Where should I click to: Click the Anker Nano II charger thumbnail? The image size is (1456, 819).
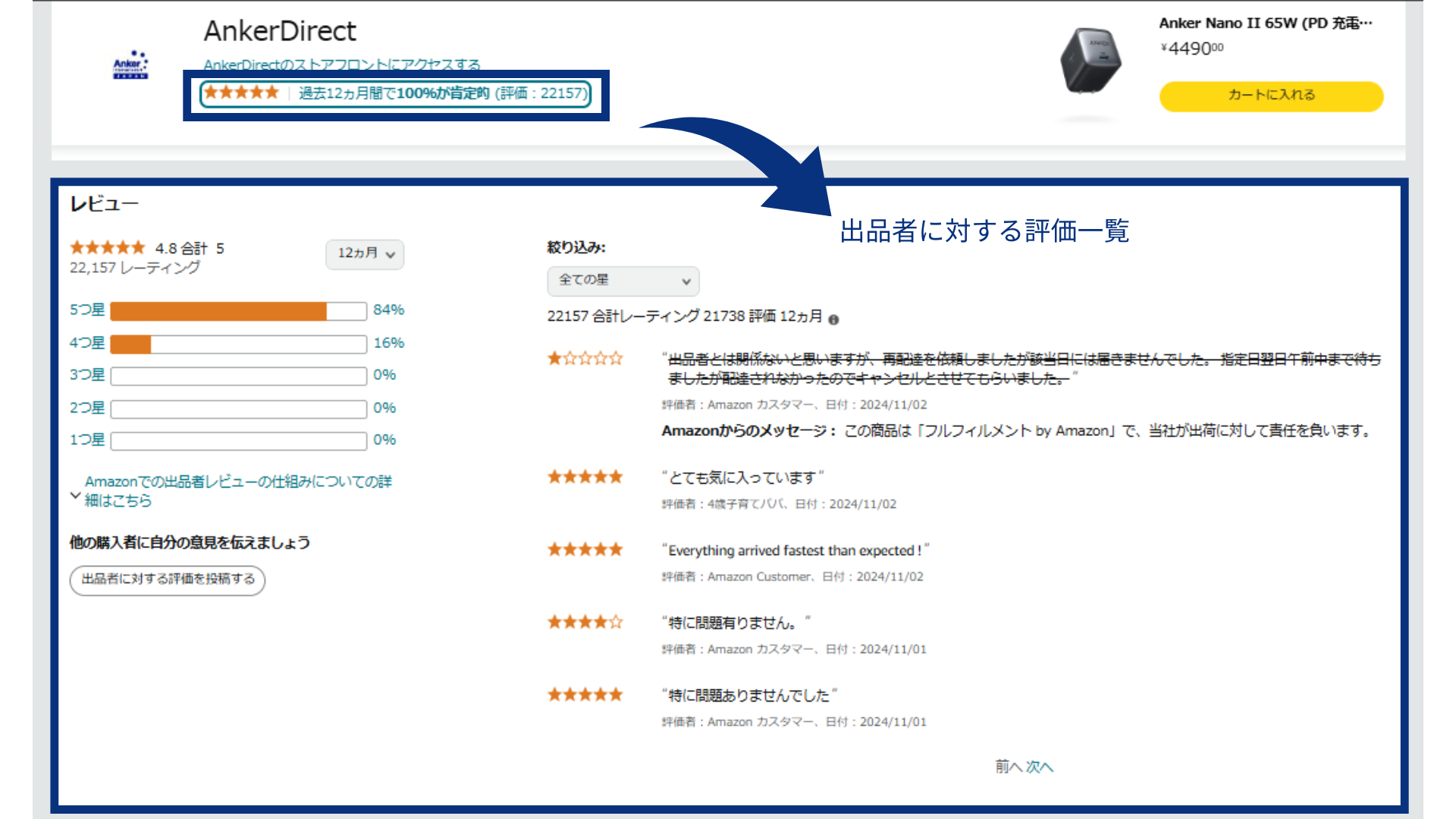(1090, 61)
